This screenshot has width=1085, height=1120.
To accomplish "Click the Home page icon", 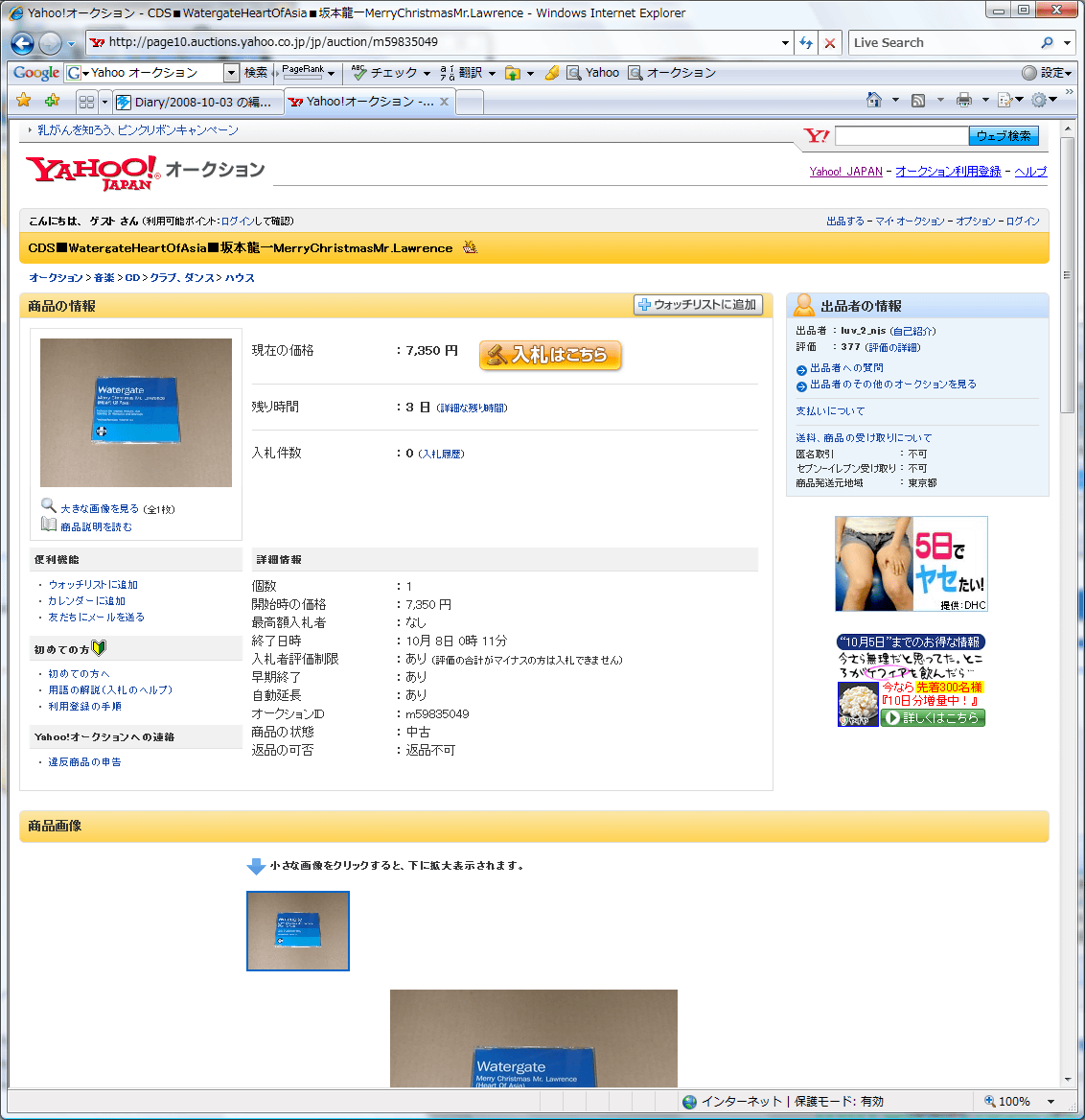I will 873,100.
